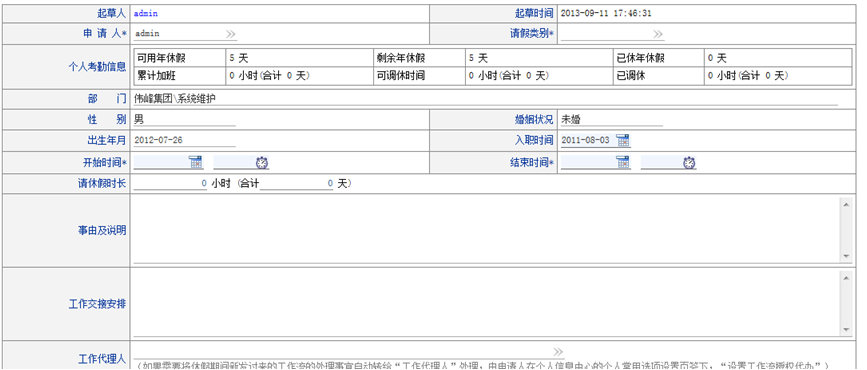
Task: Select the 可用年休假 label cell
Action: click(179, 58)
